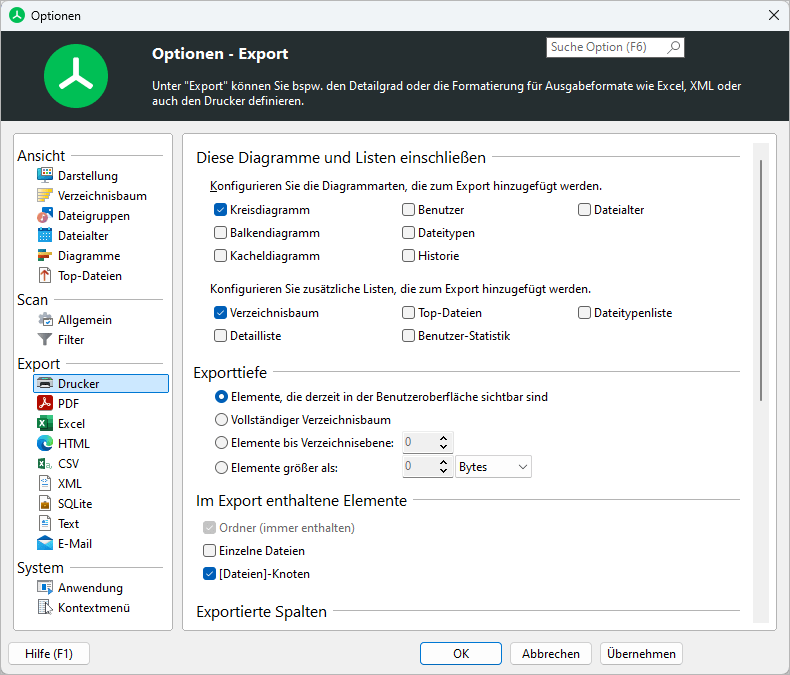This screenshot has width=790, height=675.
Task: Select the Drucker printer icon
Action: [45, 383]
